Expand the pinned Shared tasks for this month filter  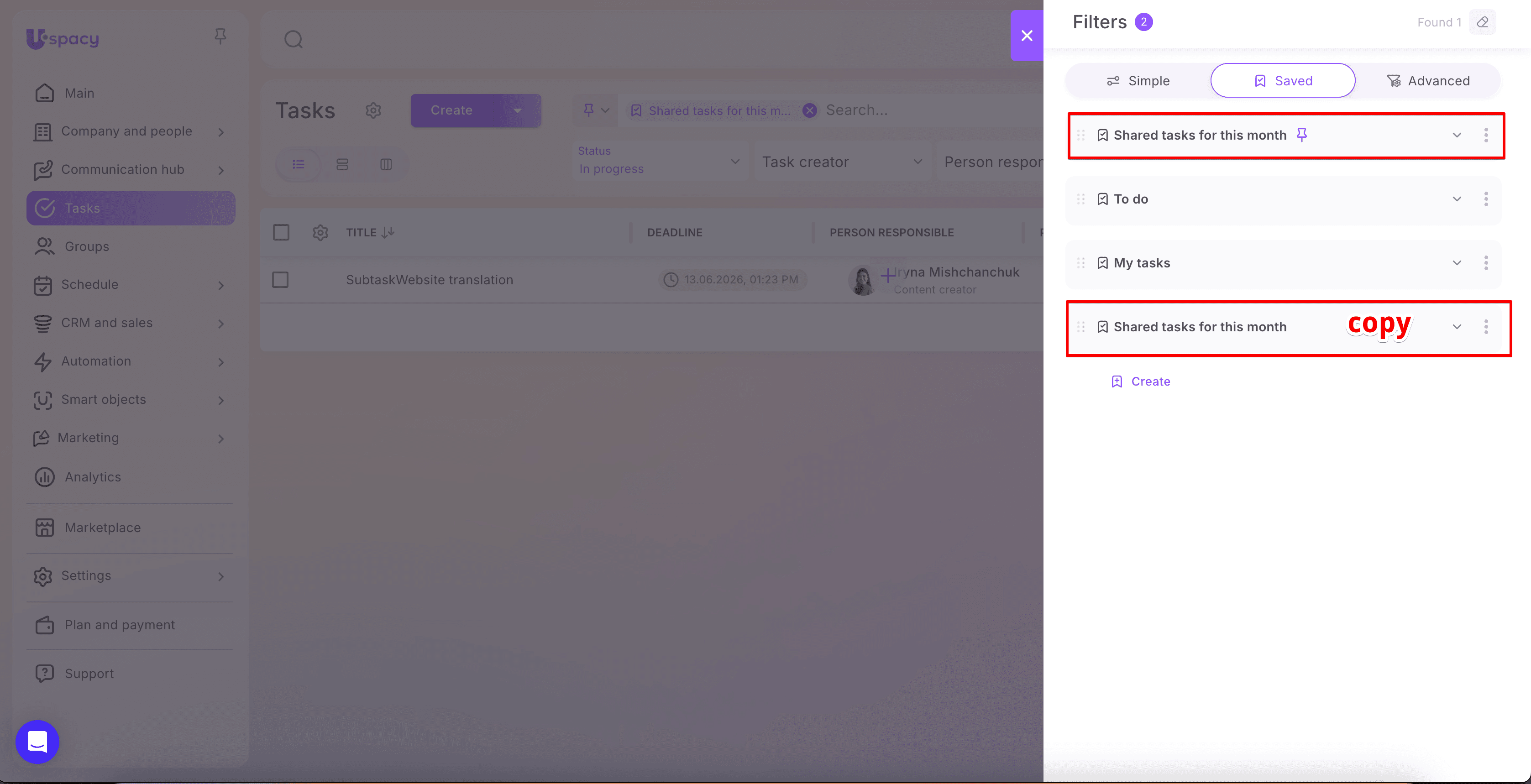tap(1457, 135)
